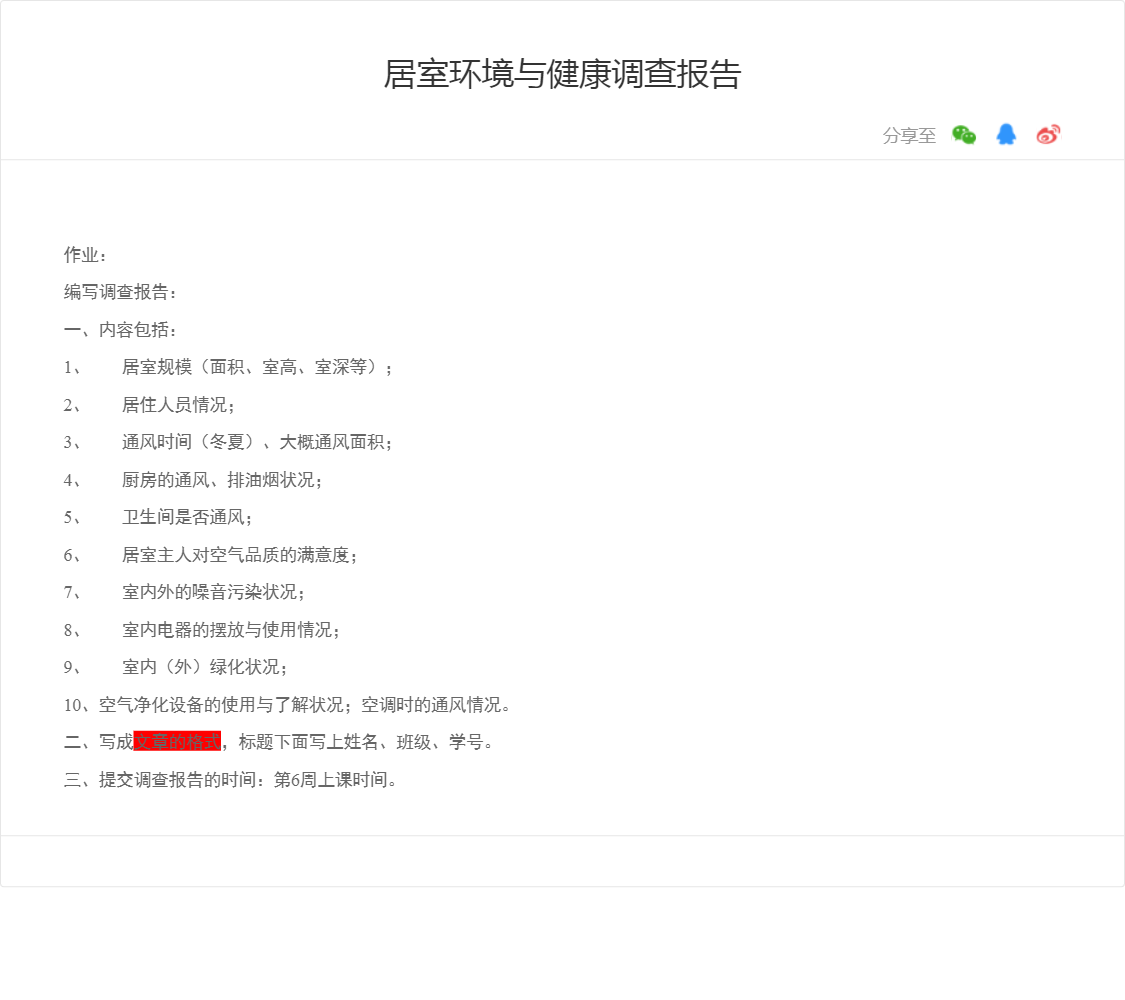The image size is (1125, 1000).
Task: Share the page to Weibo
Action: [x=1048, y=134]
